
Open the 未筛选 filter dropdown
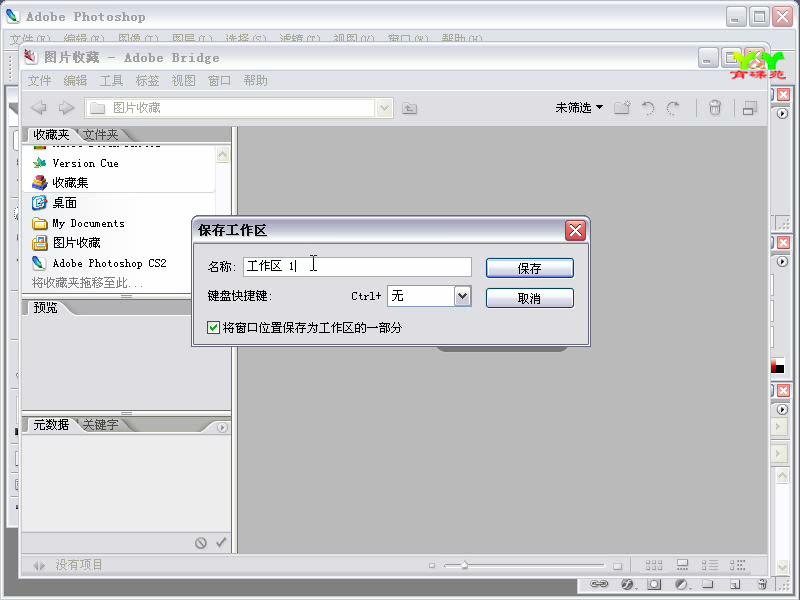579,108
